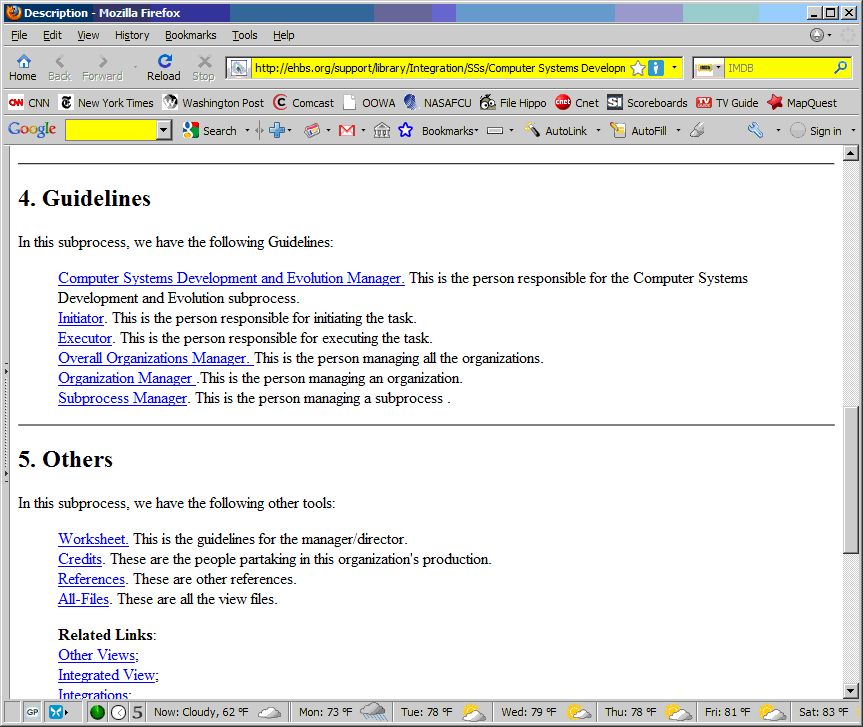Click the green circle status bar icon
This screenshot has height=727, width=863.
coord(97,712)
